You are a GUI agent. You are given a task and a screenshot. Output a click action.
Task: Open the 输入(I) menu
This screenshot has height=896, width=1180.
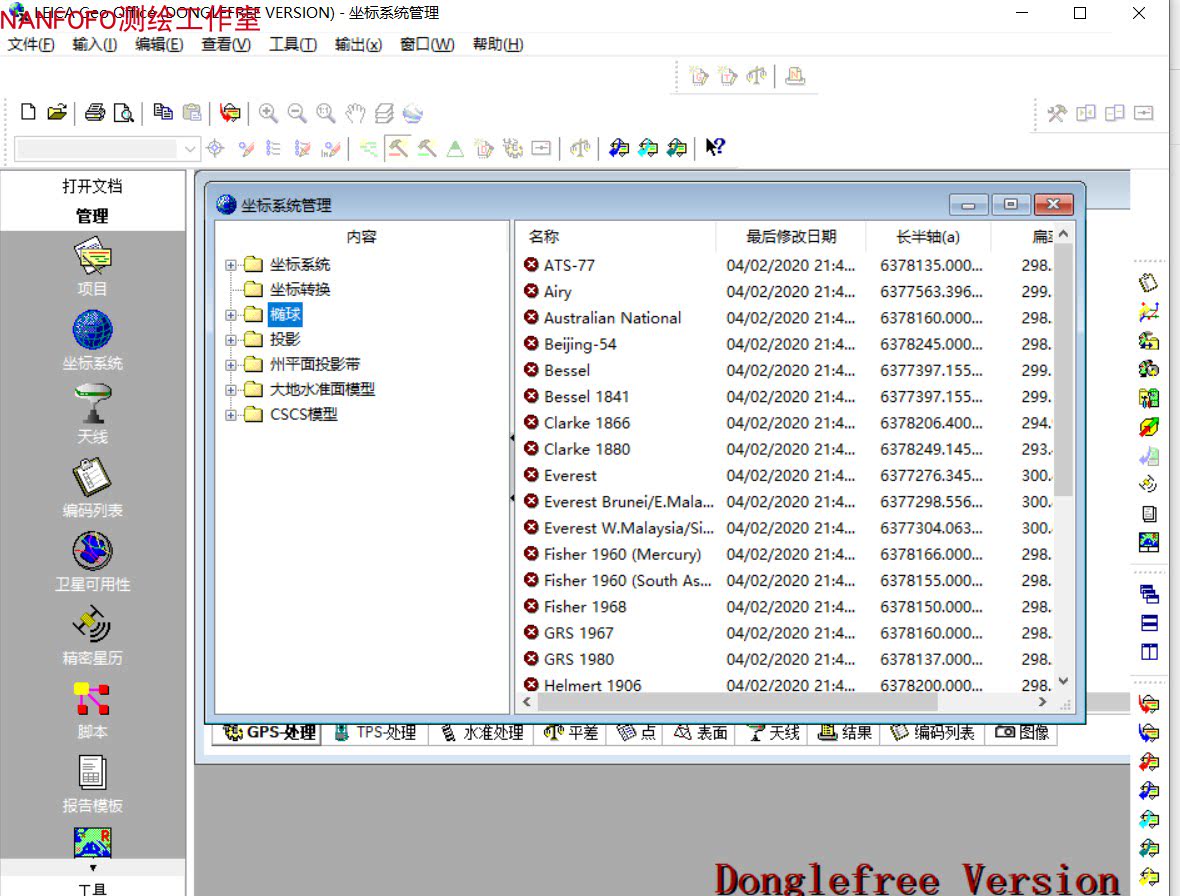point(94,44)
